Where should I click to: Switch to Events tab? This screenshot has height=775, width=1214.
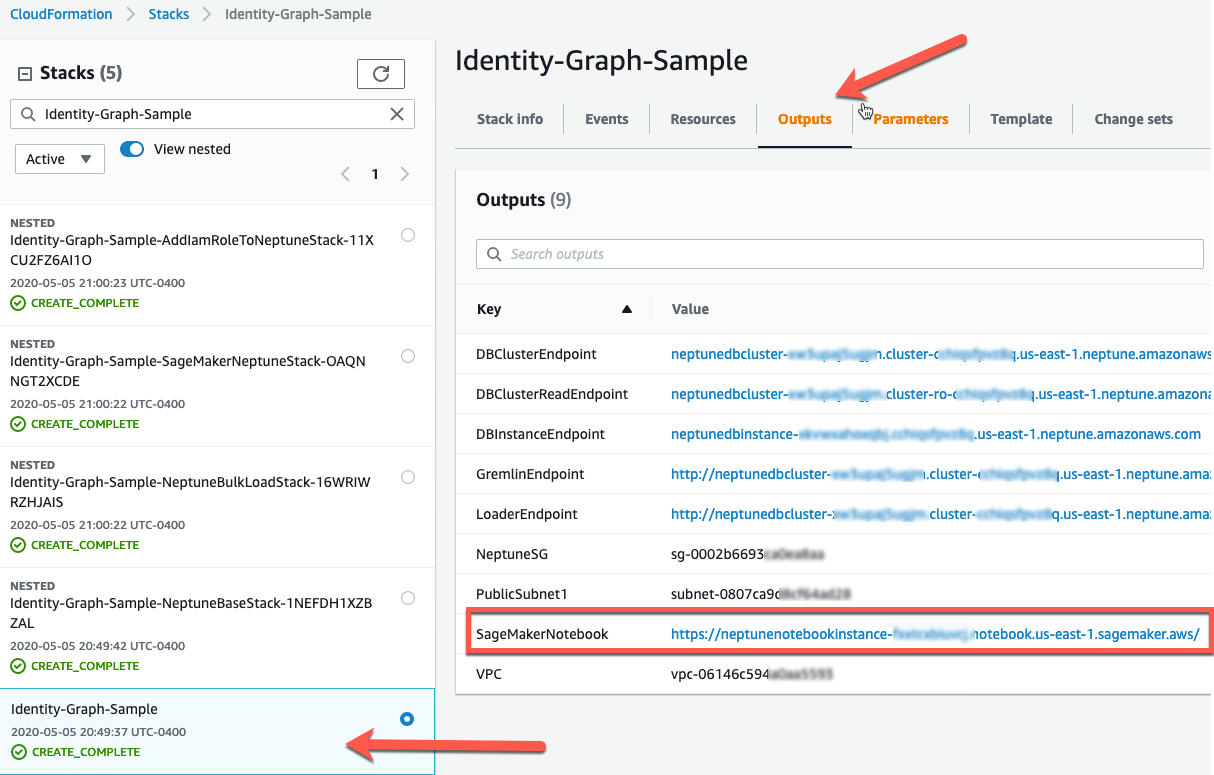point(607,119)
